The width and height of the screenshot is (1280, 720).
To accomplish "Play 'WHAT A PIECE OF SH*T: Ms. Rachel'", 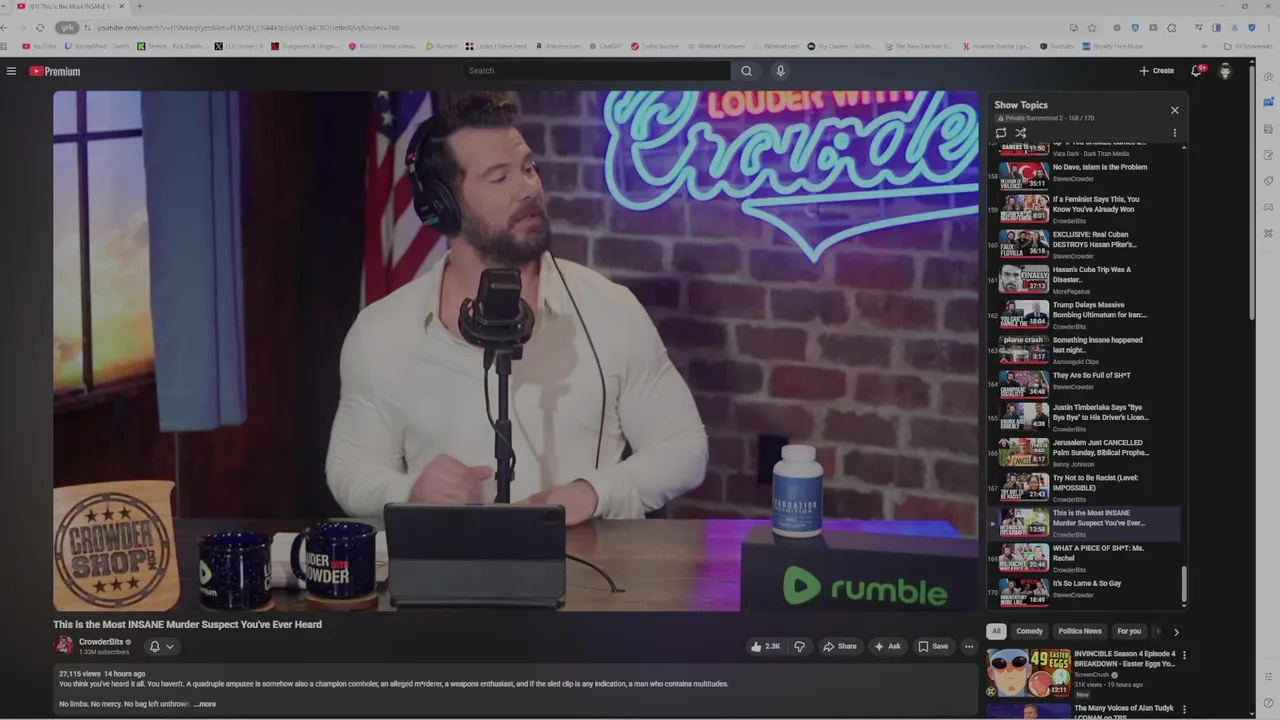I will (x=1085, y=558).
